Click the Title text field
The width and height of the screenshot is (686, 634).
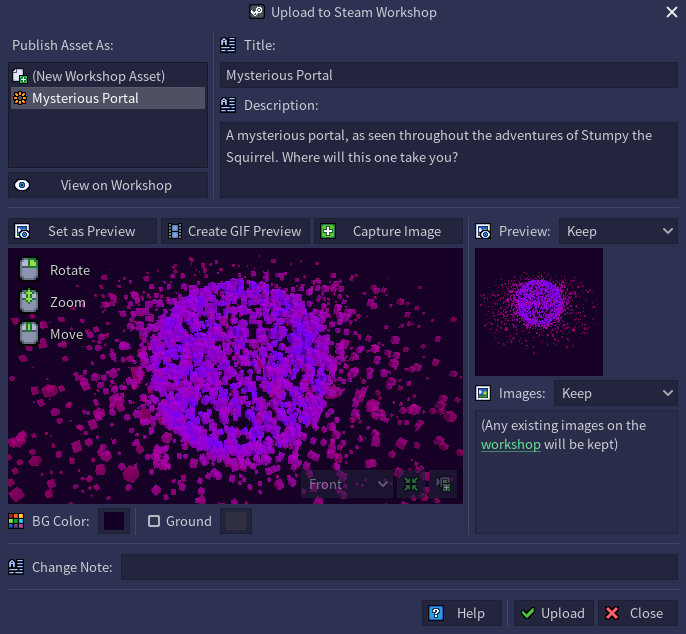pos(448,75)
